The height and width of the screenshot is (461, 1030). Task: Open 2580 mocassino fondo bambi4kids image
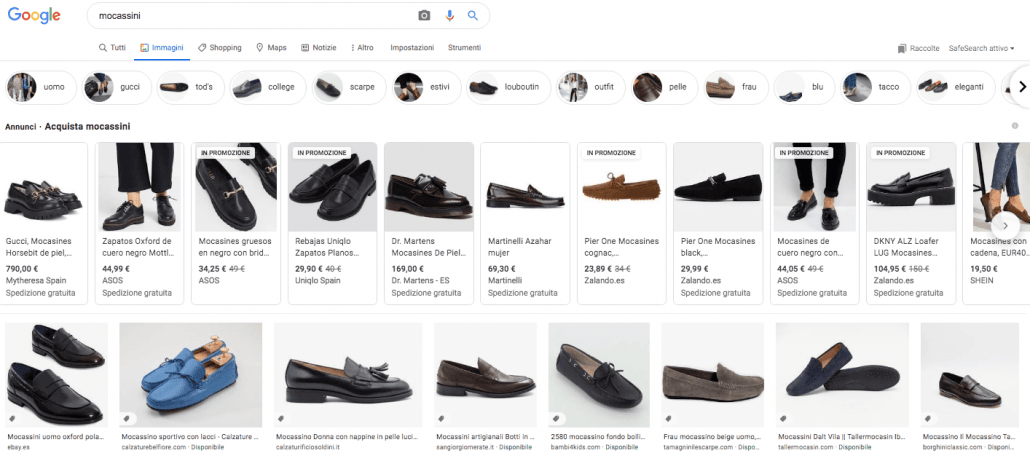[599, 375]
